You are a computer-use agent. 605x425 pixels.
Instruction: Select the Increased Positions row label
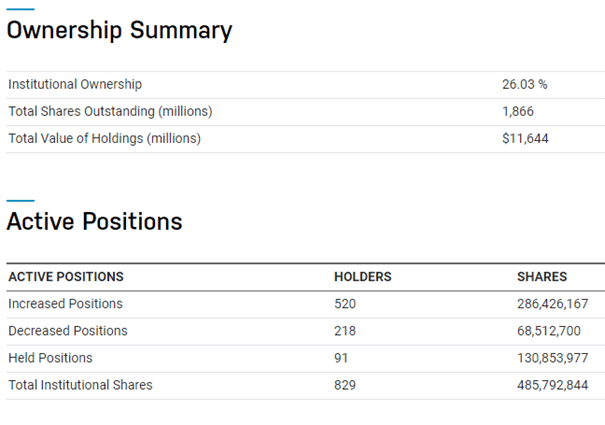65,304
